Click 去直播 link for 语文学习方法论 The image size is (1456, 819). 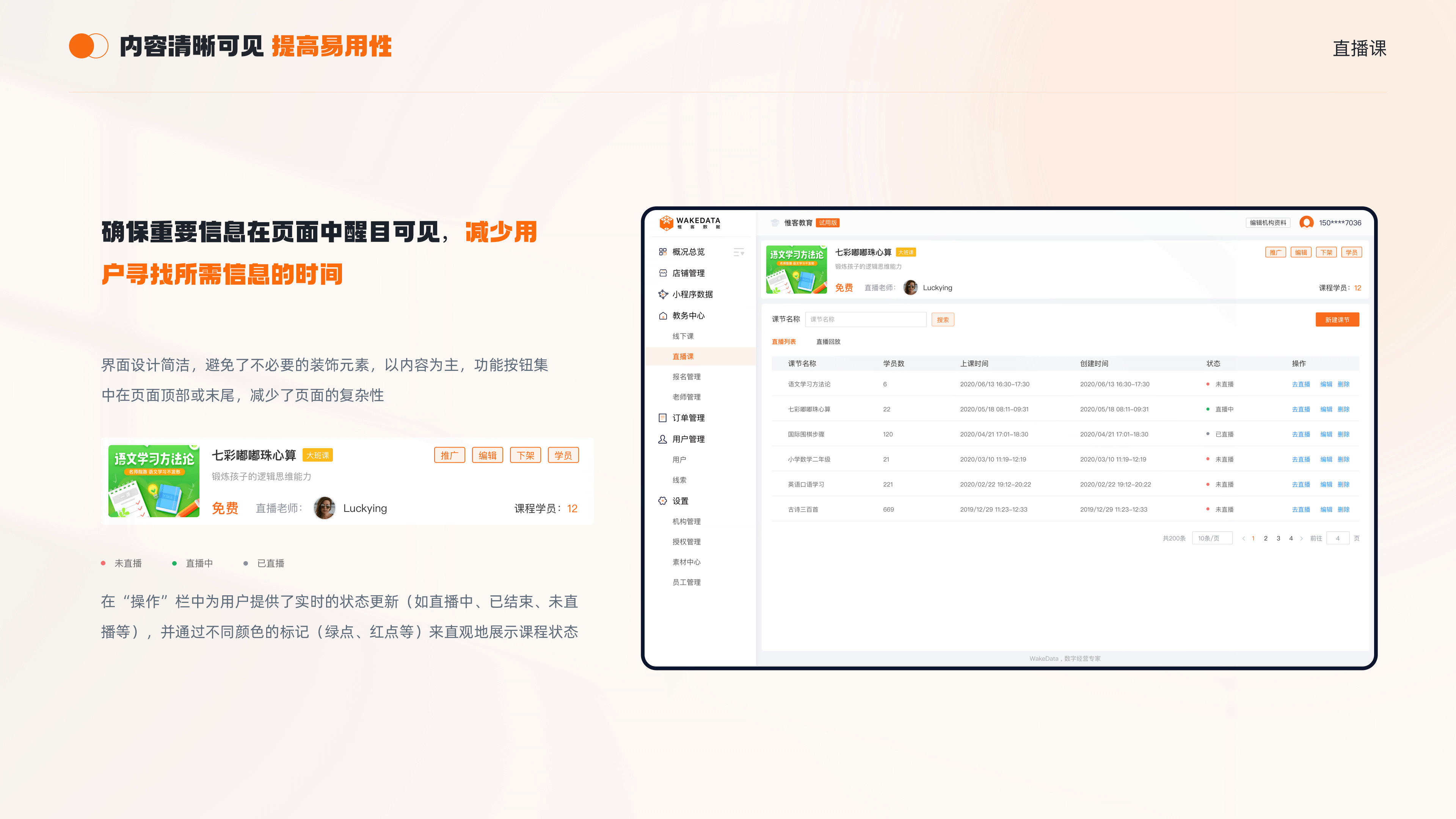1301,384
